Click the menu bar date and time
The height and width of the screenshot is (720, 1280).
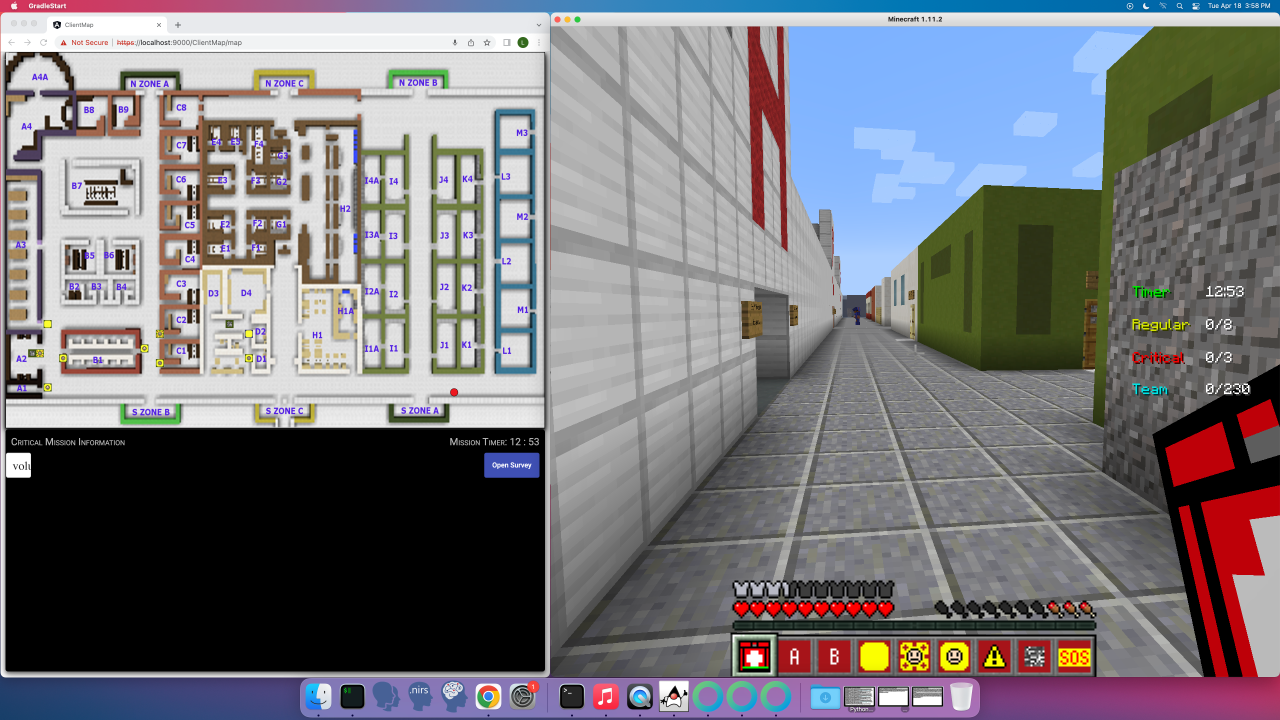(1238, 5)
